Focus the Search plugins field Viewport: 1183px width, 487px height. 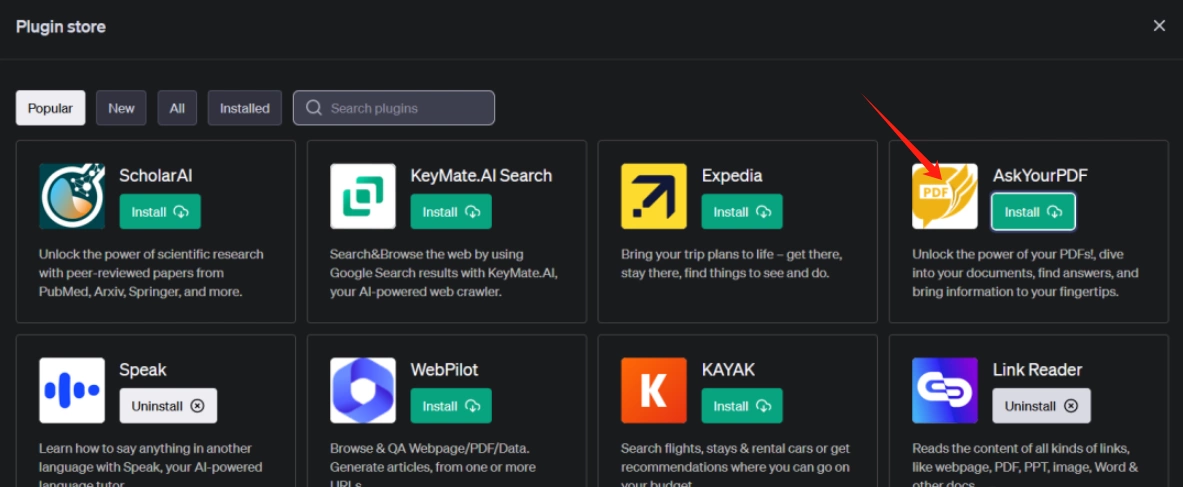coord(394,108)
